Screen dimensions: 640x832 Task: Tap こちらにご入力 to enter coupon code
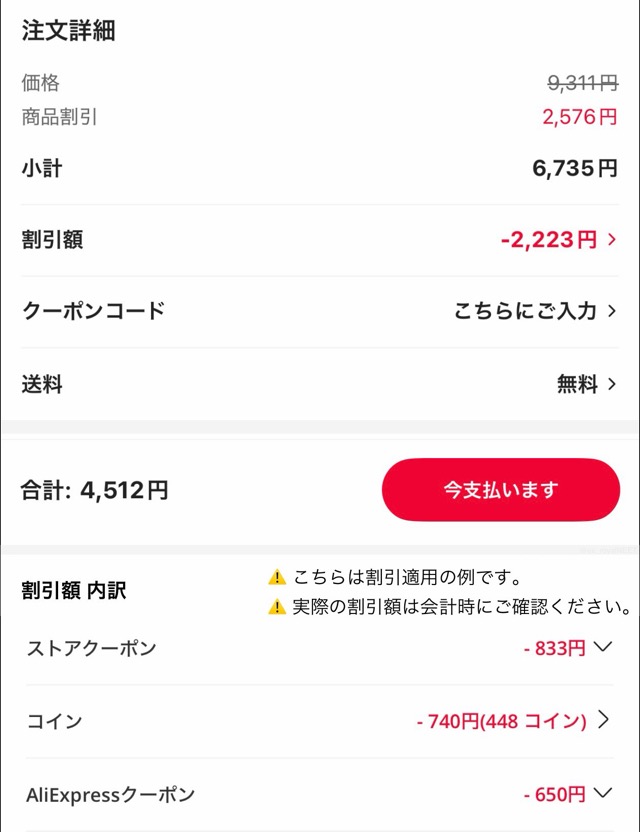pyautogui.click(x=525, y=311)
